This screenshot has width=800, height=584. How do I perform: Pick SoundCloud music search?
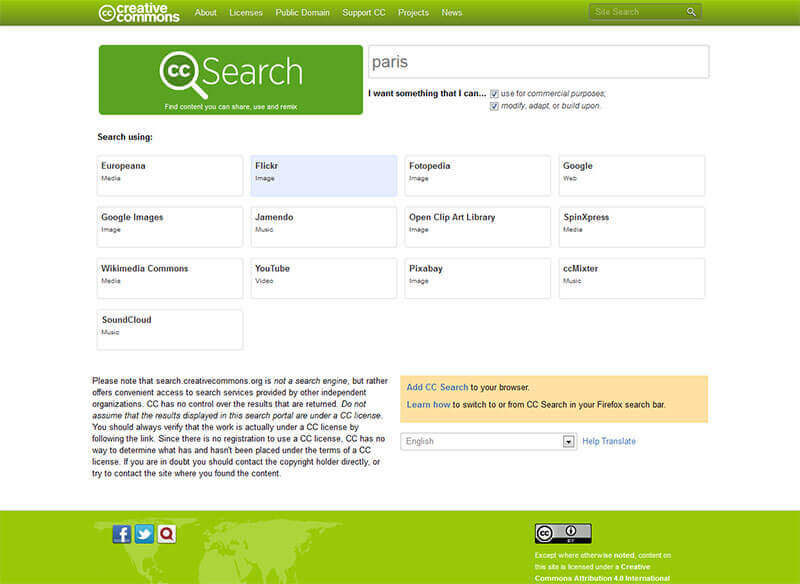pos(170,329)
